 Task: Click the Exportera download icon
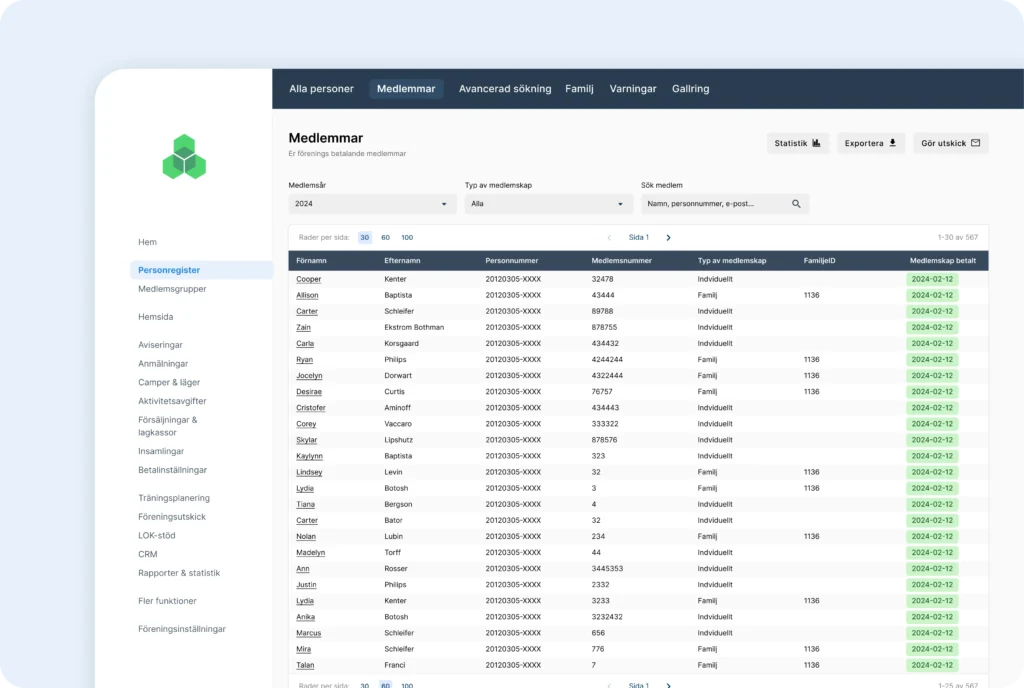tap(893, 143)
